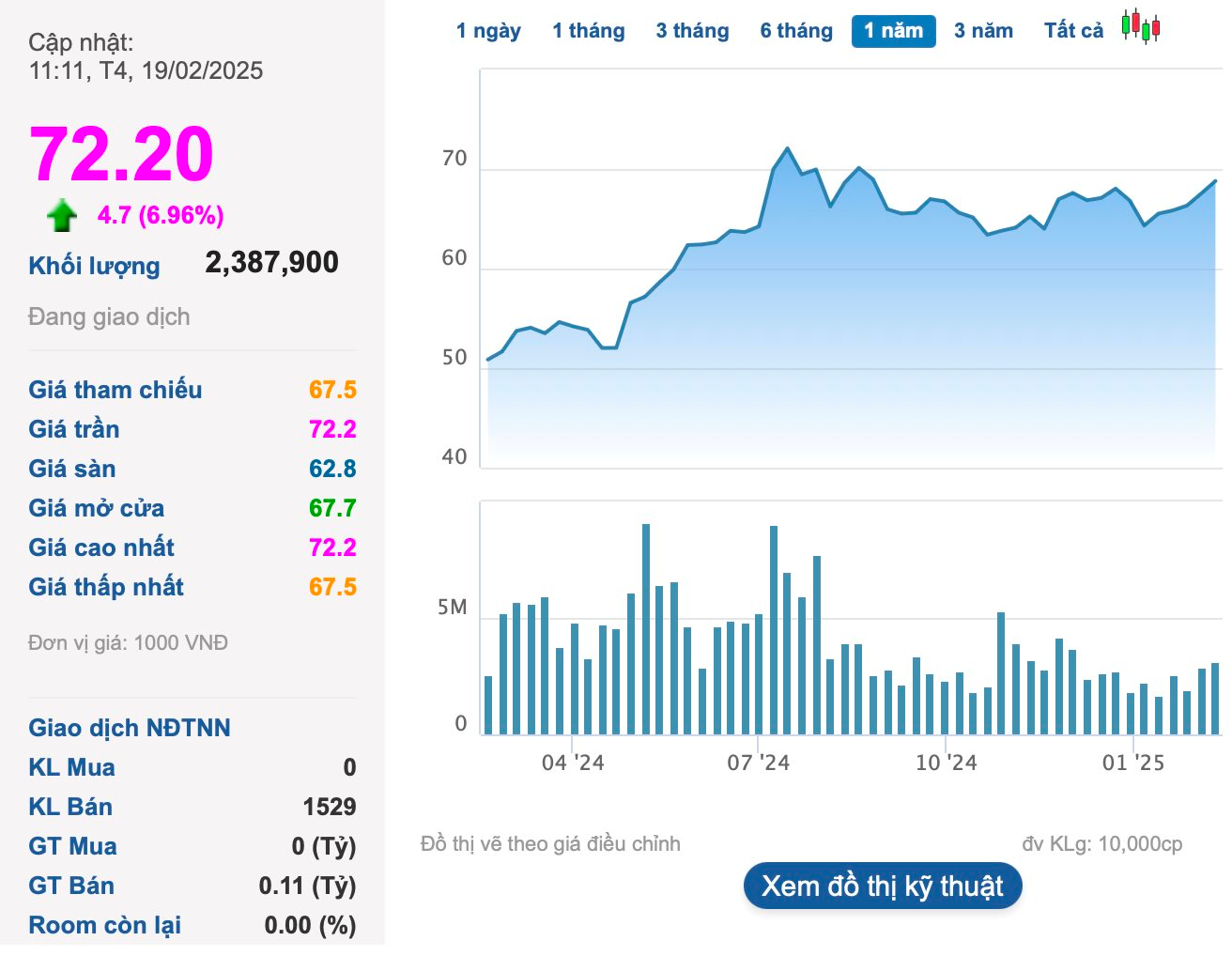Click the price chart peak near 07 '24
Viewport: 1232px width, 956px height.
[x=787, y=149]
